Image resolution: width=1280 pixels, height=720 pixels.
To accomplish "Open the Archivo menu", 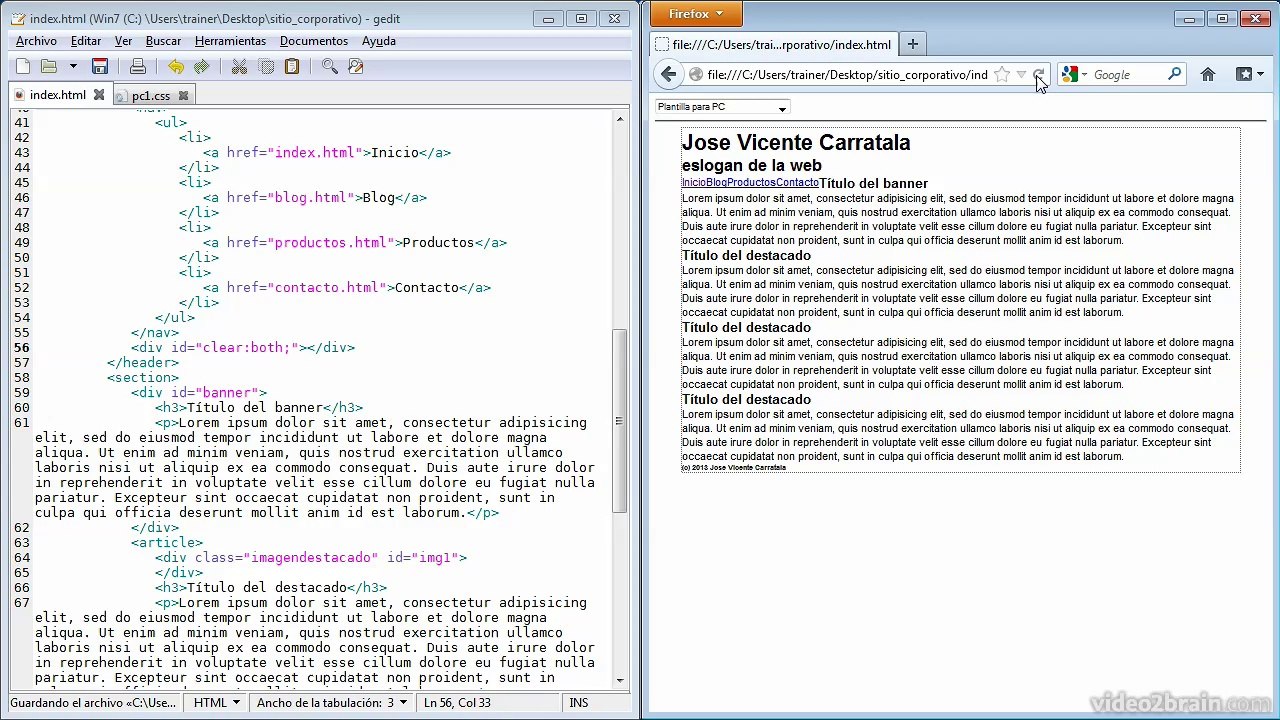I will 36,41.
